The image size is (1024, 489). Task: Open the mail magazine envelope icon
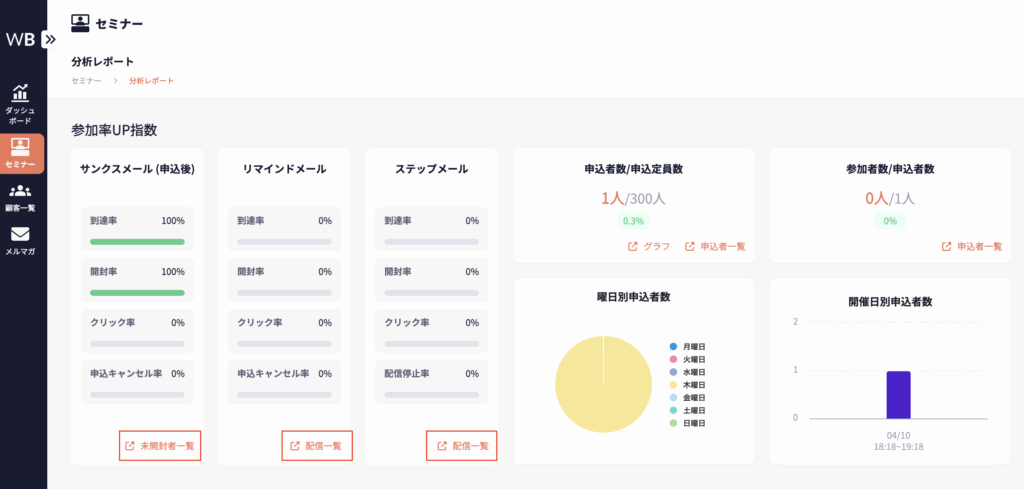20,235
